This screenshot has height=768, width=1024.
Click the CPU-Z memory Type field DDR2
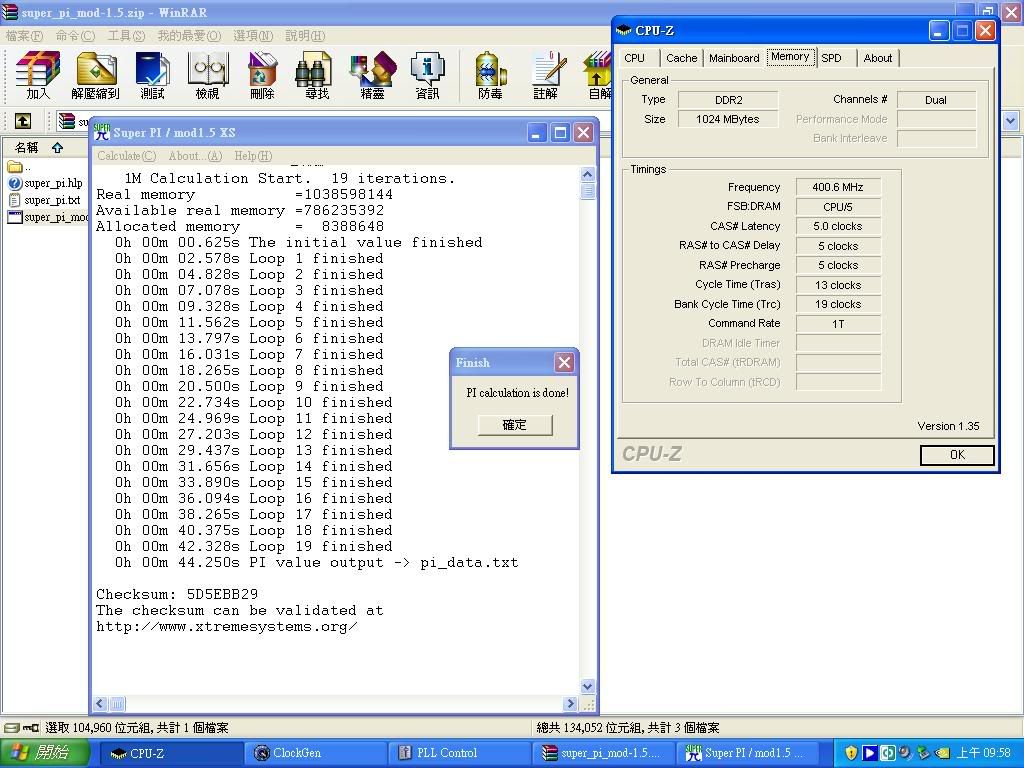click(x=728, y=100)
